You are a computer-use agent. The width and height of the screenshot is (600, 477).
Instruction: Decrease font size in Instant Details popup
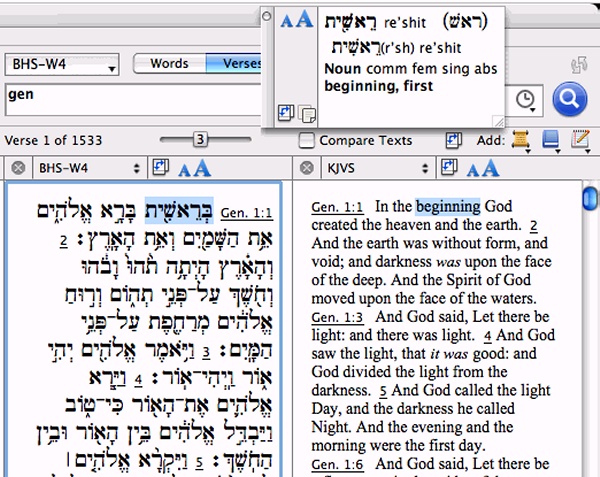click(287, 21)
